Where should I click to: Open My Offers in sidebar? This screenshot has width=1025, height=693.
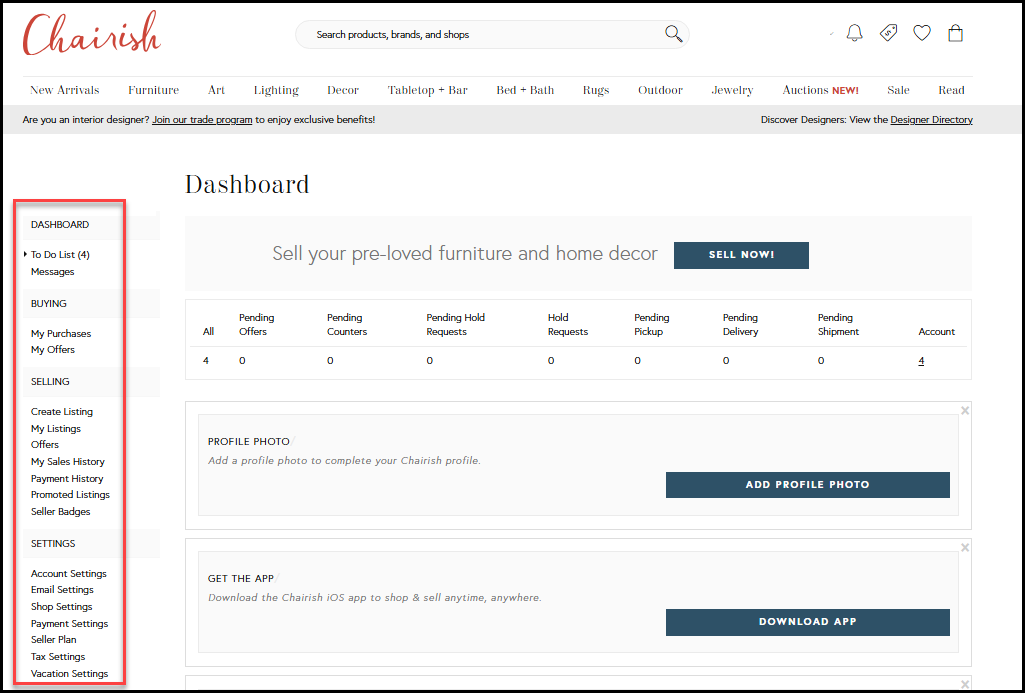pyautogui.click(x=52, y=350)
